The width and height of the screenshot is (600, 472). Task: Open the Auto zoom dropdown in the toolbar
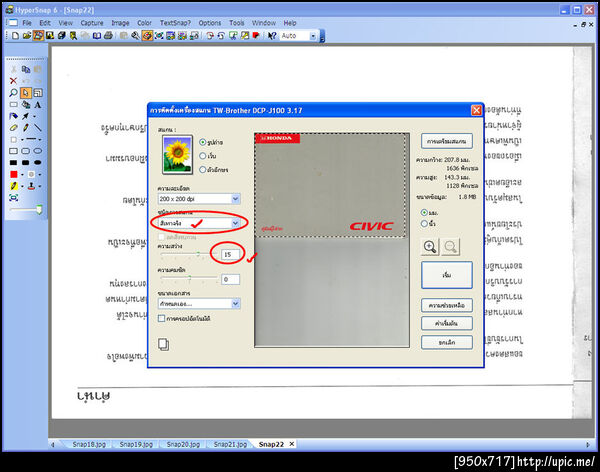313,36
